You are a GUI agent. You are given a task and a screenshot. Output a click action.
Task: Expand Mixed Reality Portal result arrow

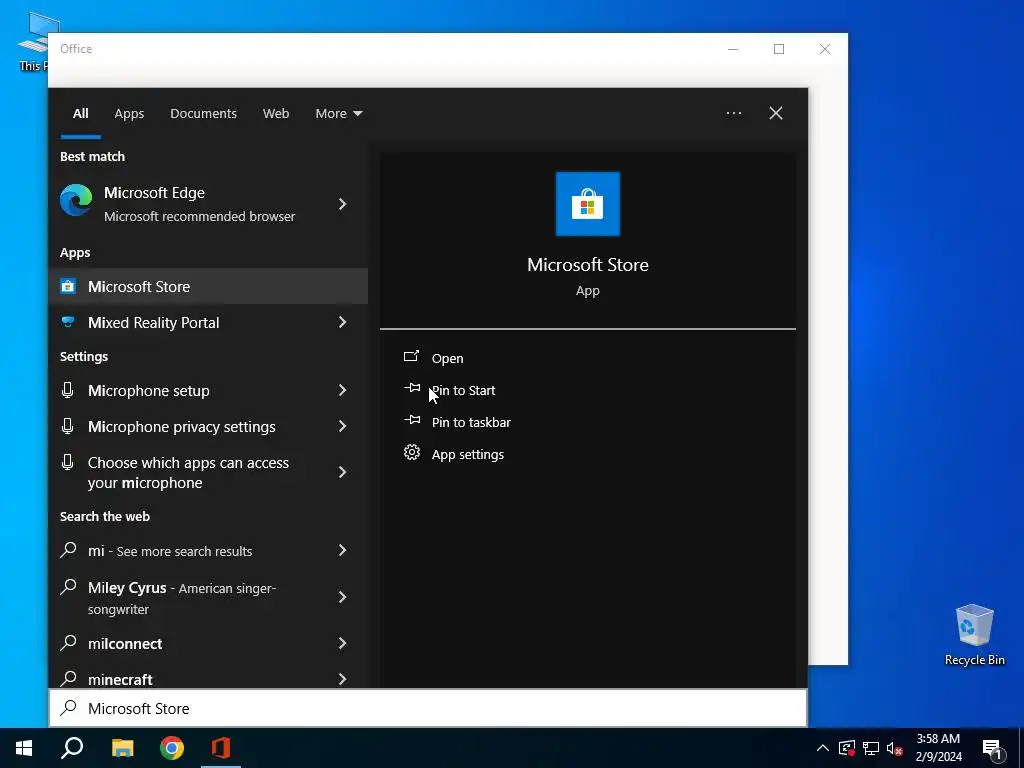click(343, 322)
